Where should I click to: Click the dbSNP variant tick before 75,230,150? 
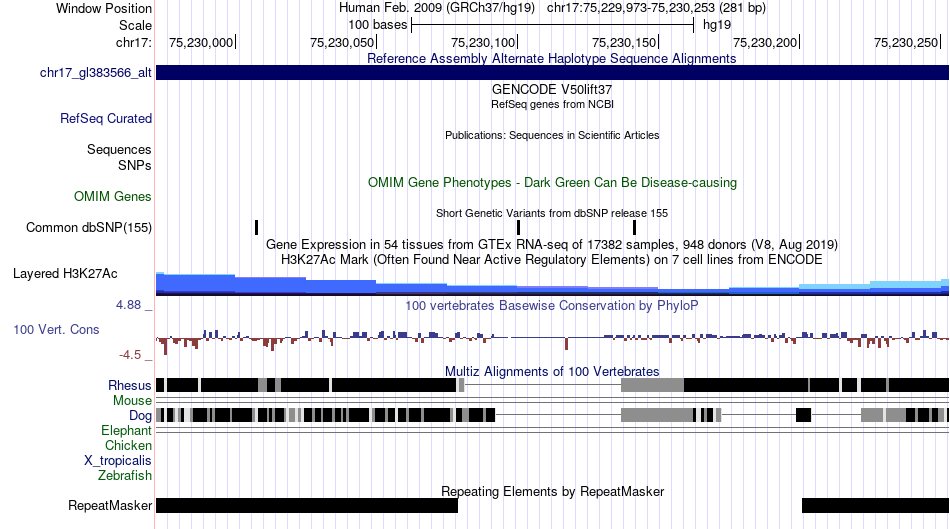pyautogui.click(x=634, y=227)
